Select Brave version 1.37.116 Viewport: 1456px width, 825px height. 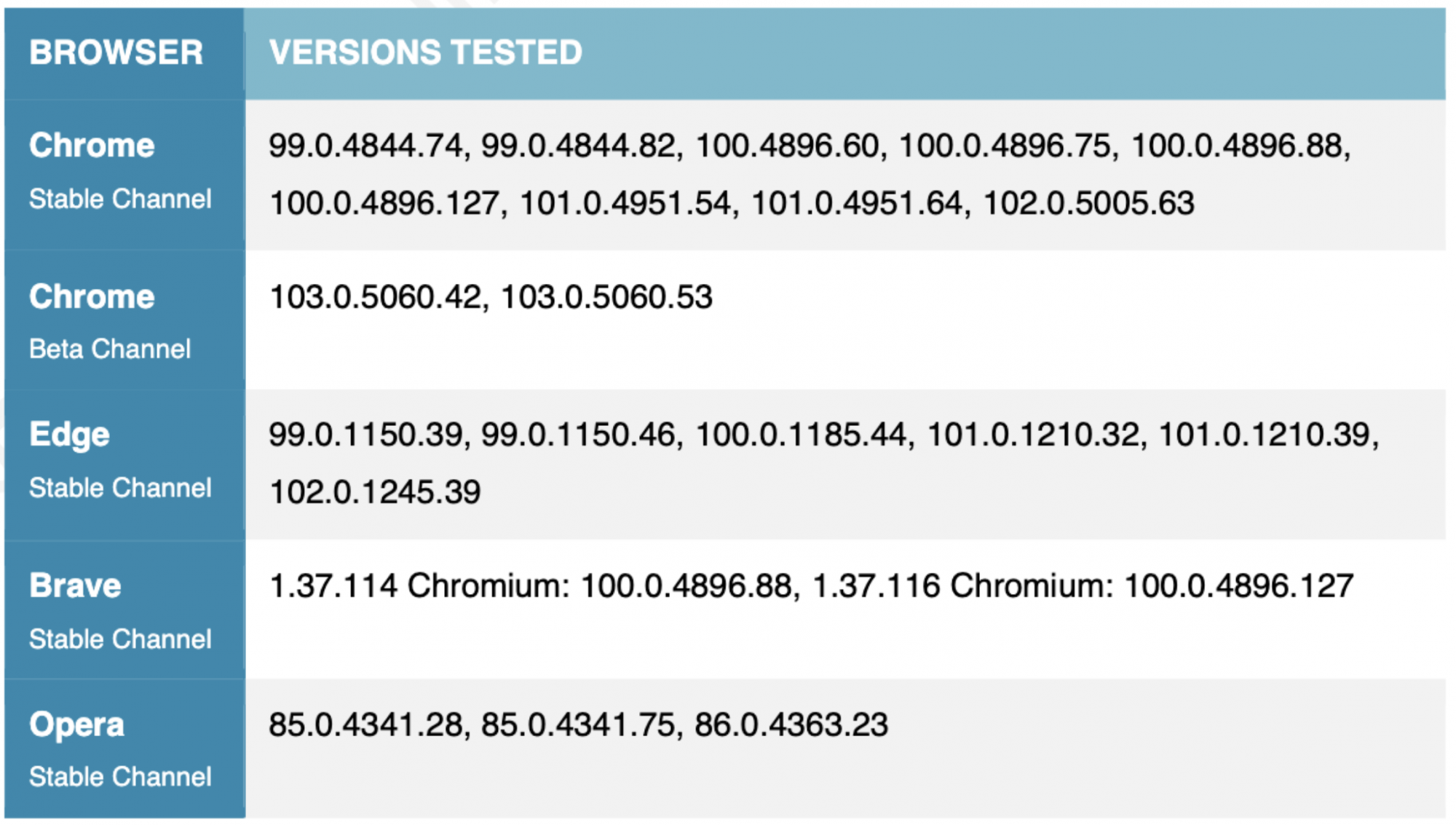[877, 586]
